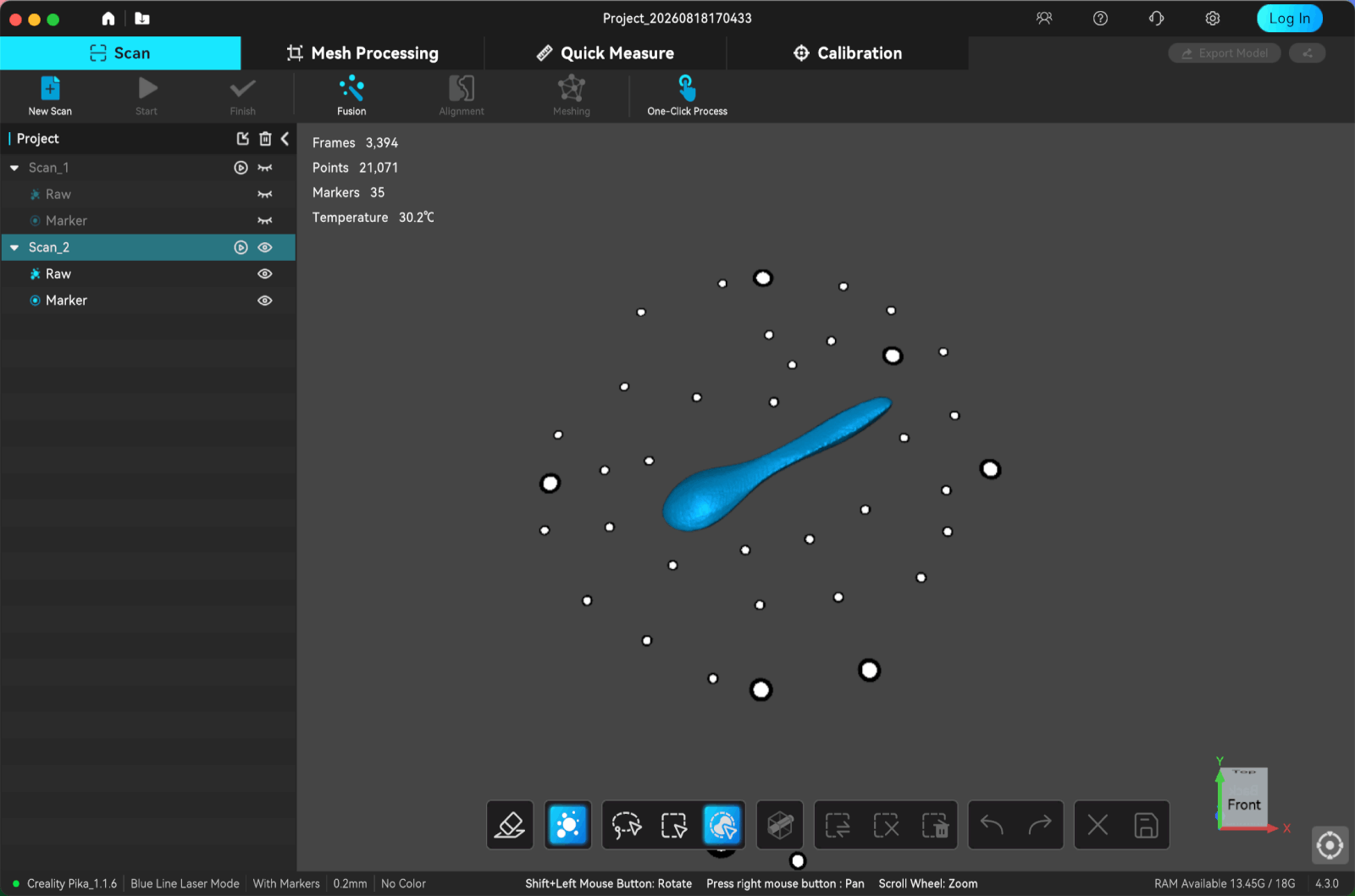The height and width of the screenshot is (896, 1355).
Task: Select the Scan_2 tree row
Action: click(148, 247)
